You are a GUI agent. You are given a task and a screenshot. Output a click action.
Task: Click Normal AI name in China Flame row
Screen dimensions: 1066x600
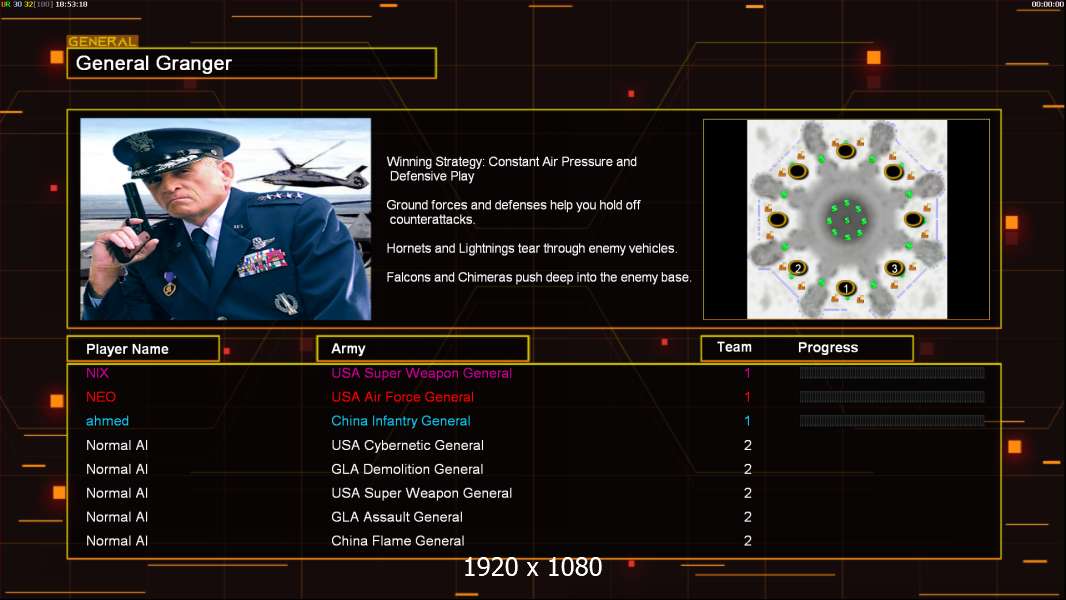point(117,541)
